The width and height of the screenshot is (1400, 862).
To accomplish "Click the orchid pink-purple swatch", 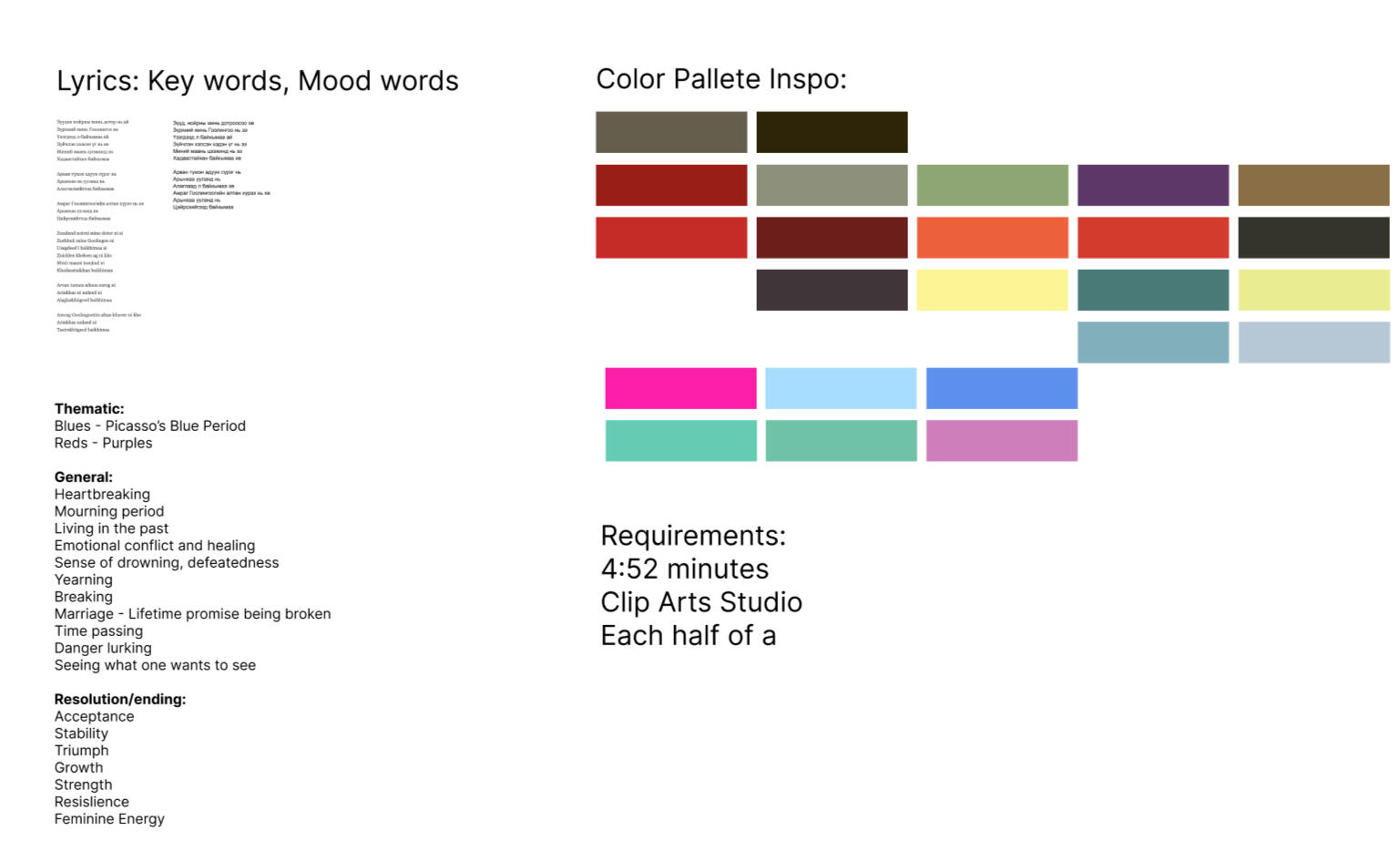I will coord(1001,440).
